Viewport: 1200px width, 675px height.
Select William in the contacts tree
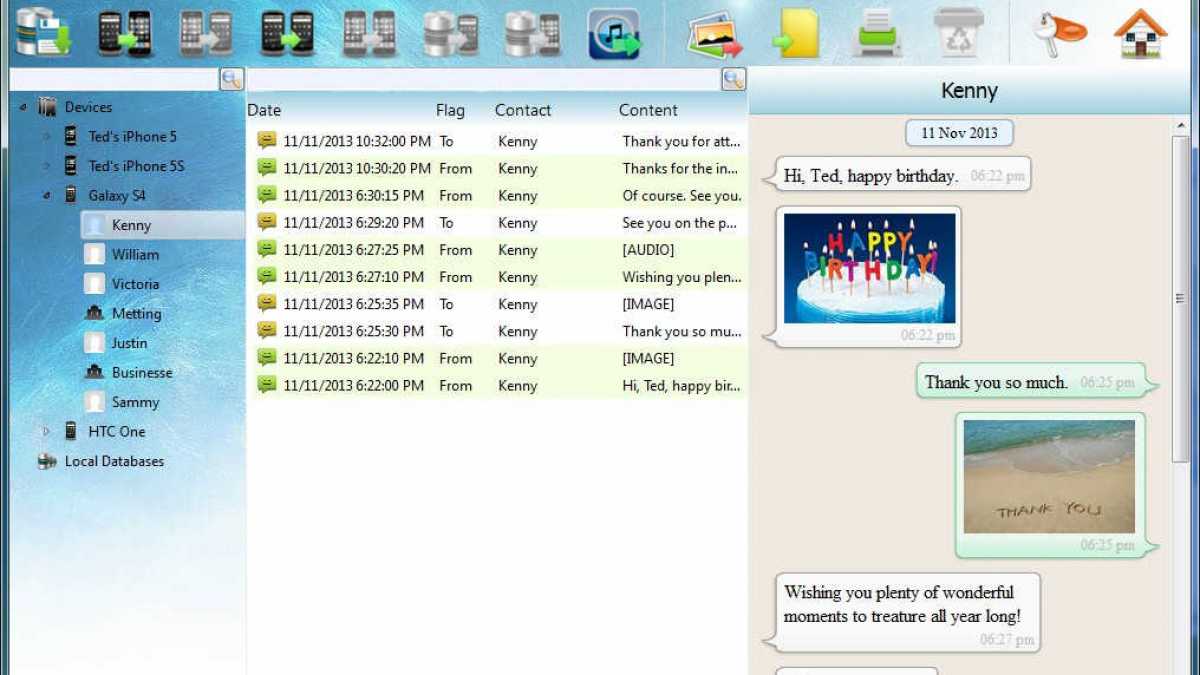(135, 255)
